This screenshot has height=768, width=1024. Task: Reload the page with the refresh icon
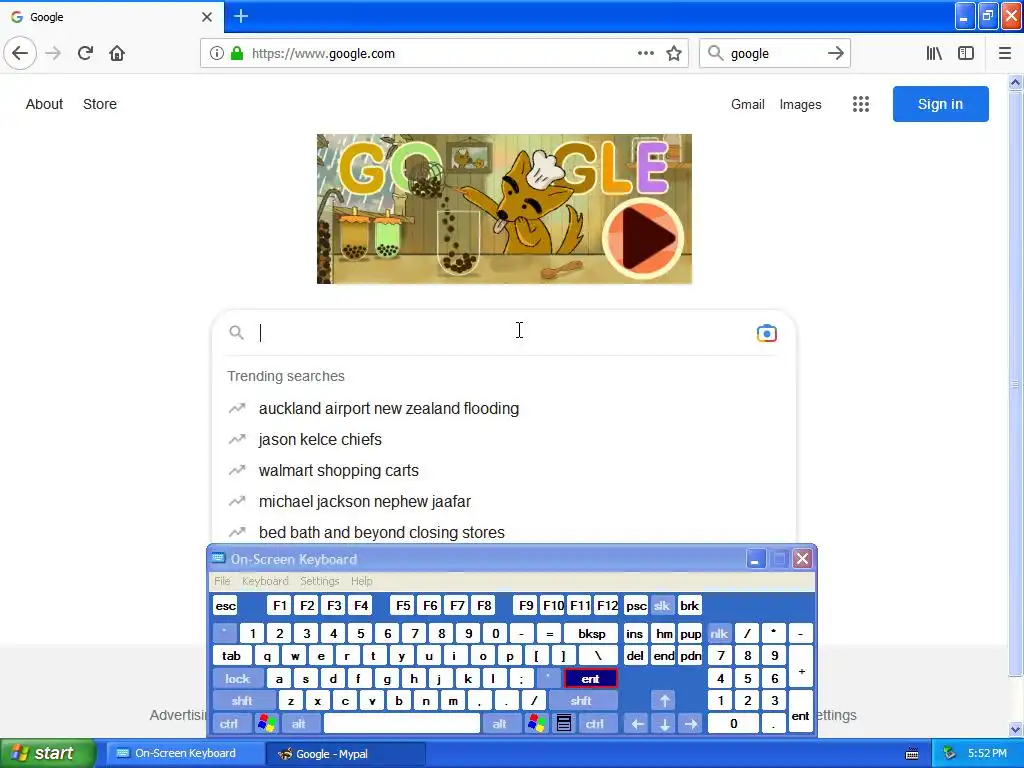pyautogui.click(x=85, y=53)
